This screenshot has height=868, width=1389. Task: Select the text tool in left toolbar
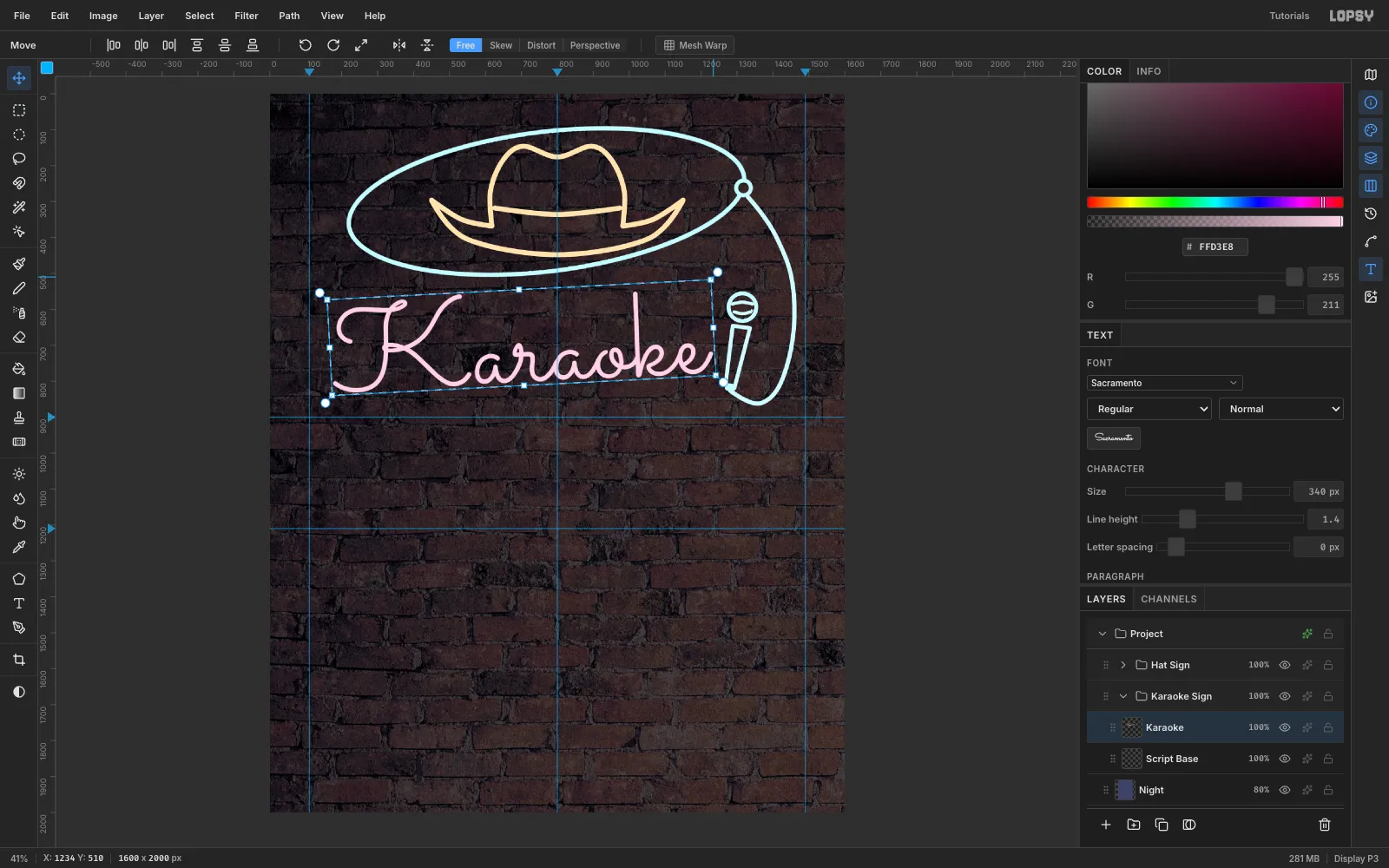tap(19, 603)
